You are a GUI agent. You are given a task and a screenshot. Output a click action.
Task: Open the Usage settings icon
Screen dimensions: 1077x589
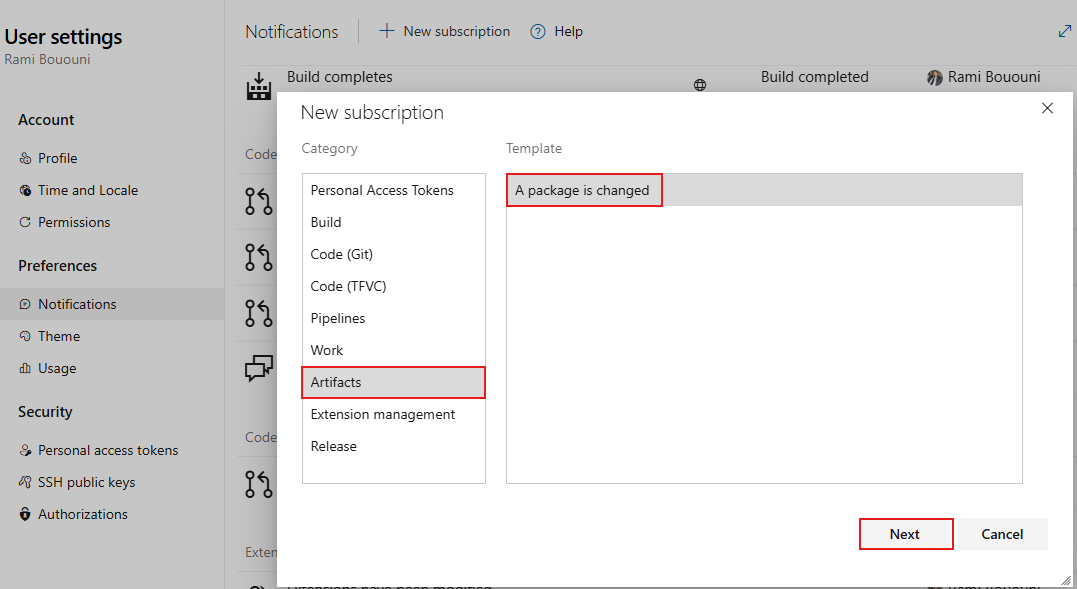click(25, 367)
